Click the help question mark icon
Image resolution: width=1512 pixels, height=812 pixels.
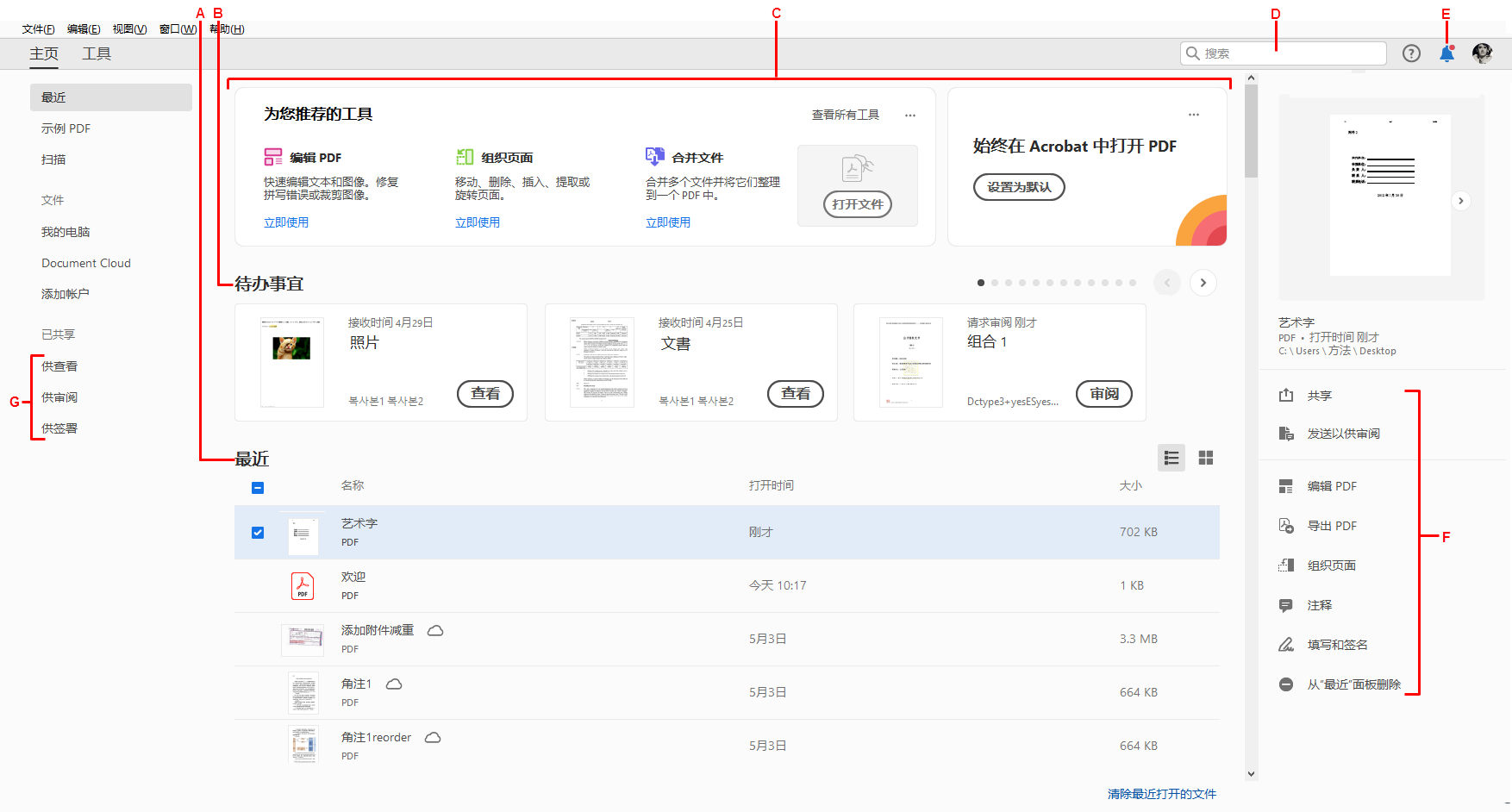point(1411,53)
